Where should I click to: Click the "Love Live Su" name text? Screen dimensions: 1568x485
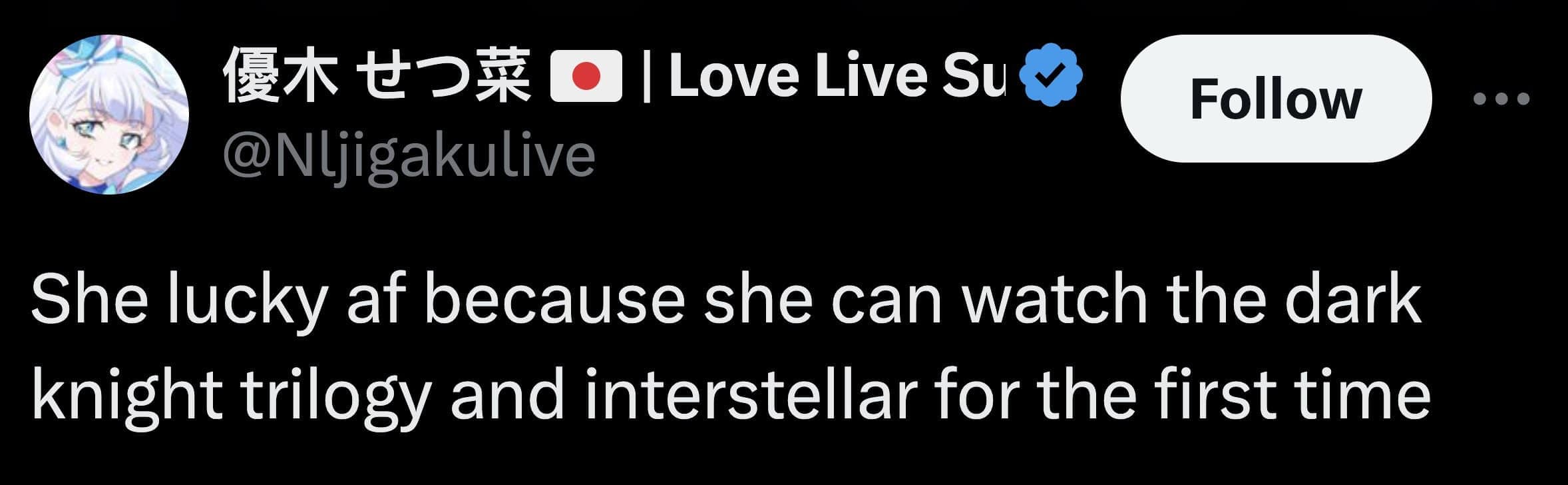pyautogui.click(x=837, y=77)
